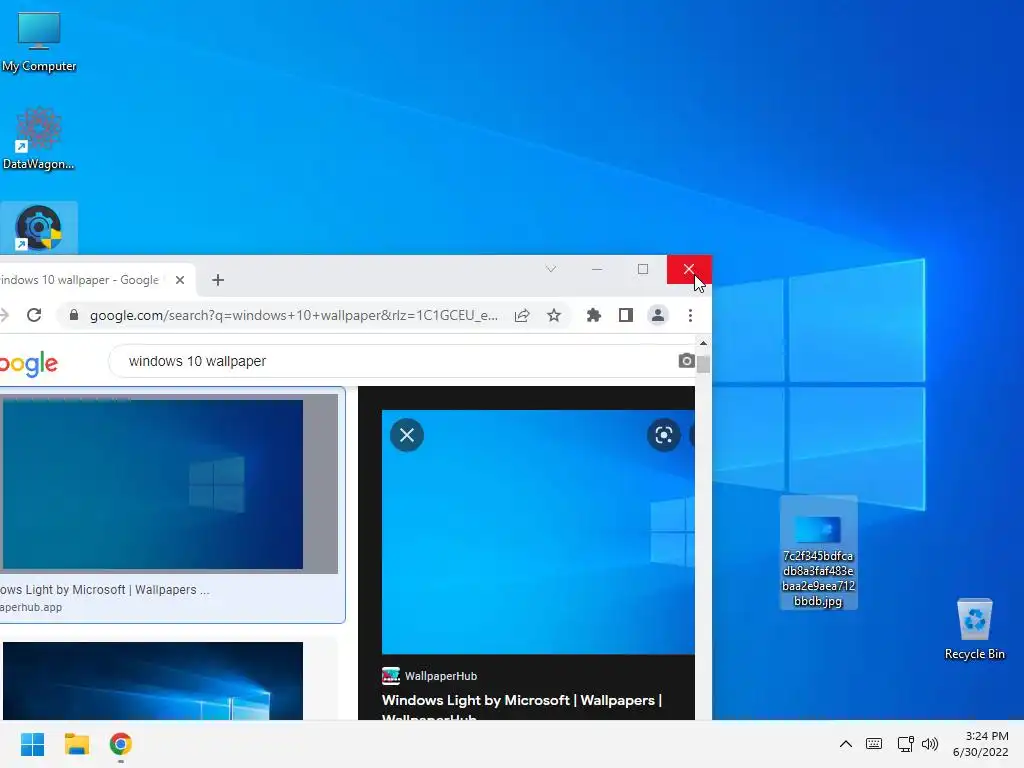Open the touch keyboard tray icon
1024x768 pixels.
874,744
